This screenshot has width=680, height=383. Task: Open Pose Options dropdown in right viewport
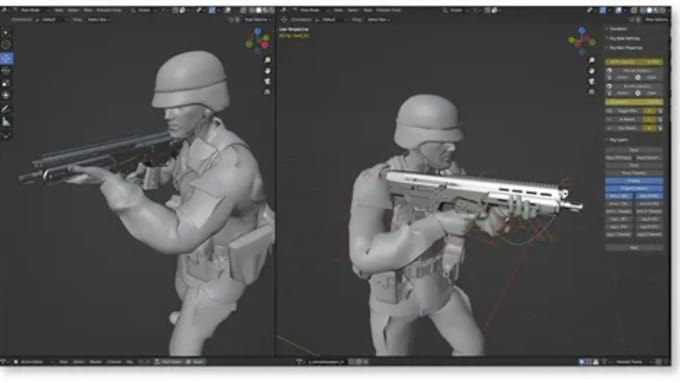(x=656, y=20)
